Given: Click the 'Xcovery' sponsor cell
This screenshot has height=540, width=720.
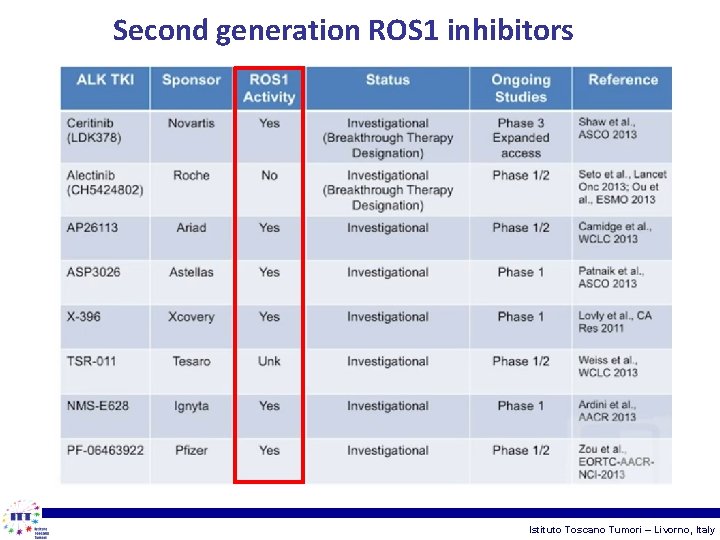Looking at the screenshot, I should pos(191,326).
